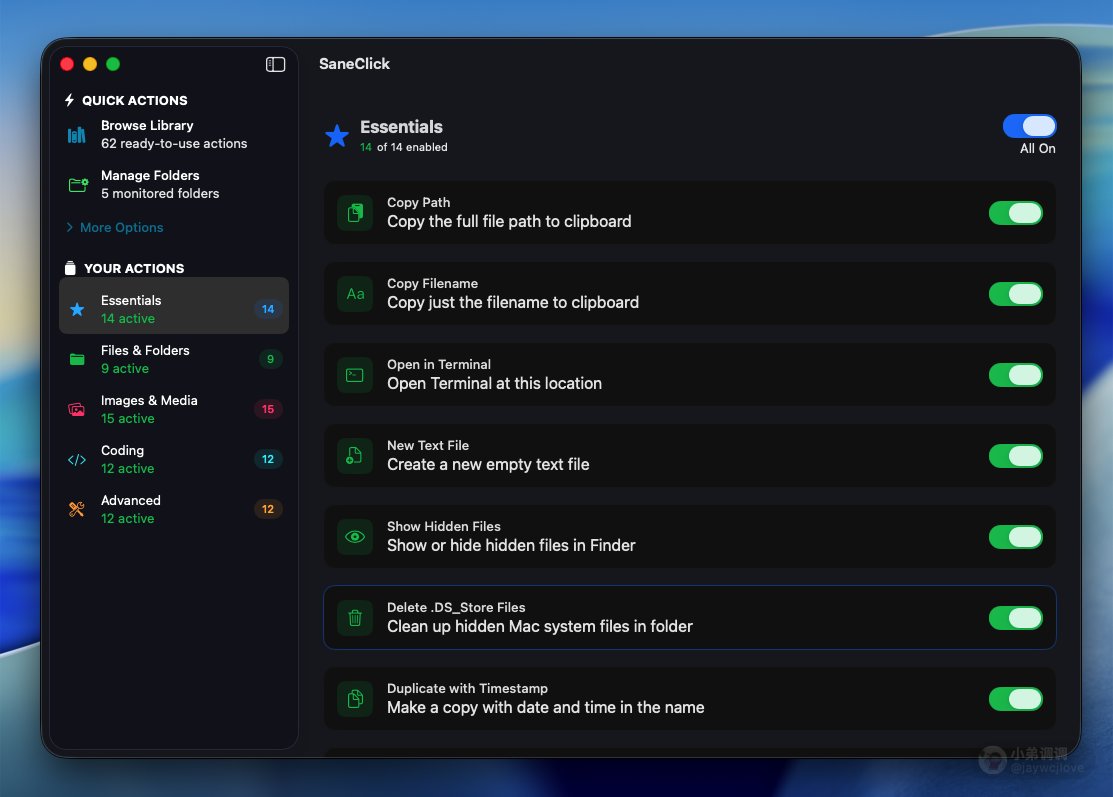Turn off Show Hidden Files toggle

[1016, 537]
